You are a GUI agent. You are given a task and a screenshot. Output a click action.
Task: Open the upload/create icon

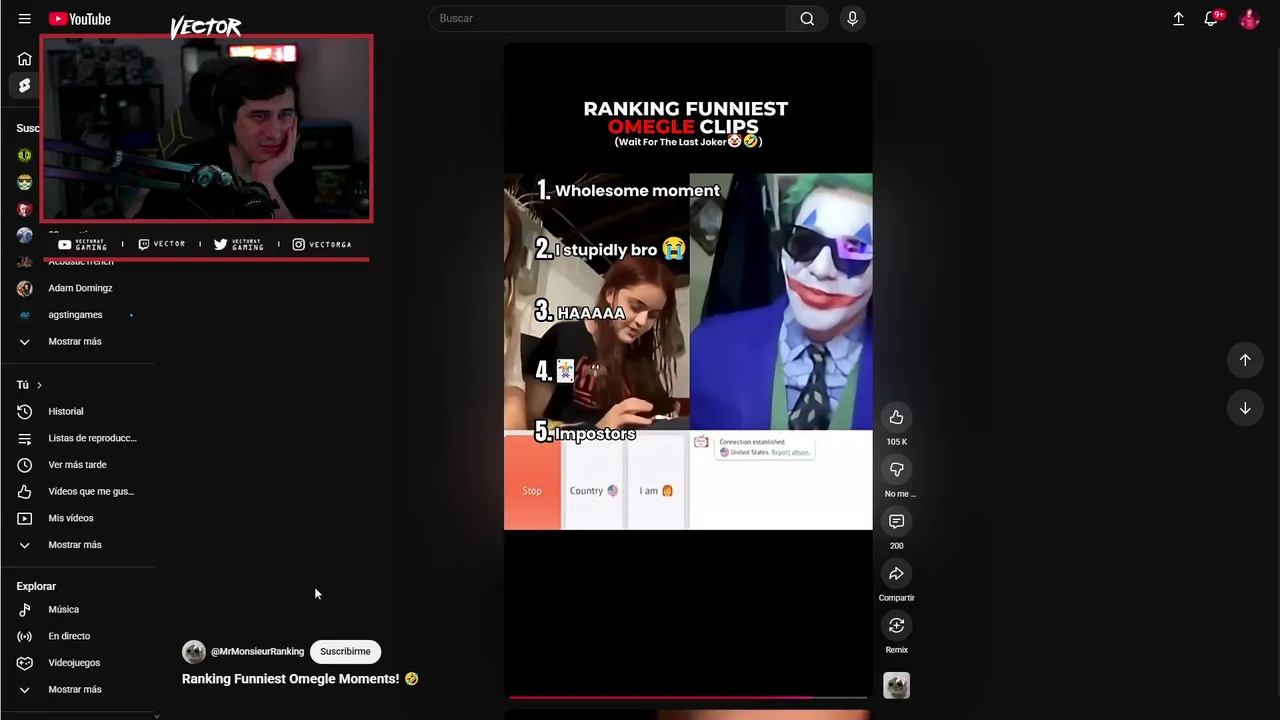[x=1178, y=19]
